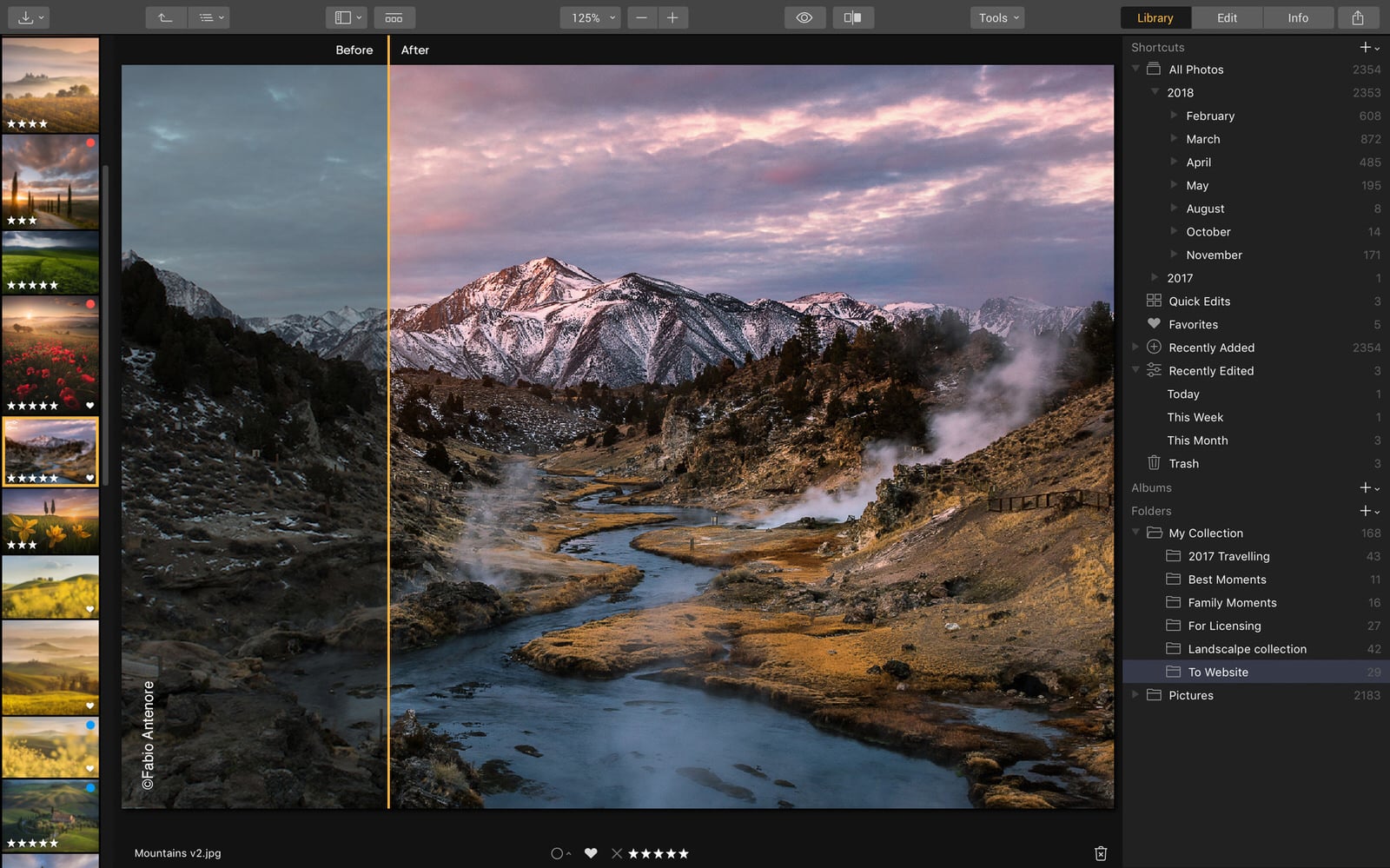Open the For Licensing folder
1390x868 pixels.
[x=1225, y=626]
